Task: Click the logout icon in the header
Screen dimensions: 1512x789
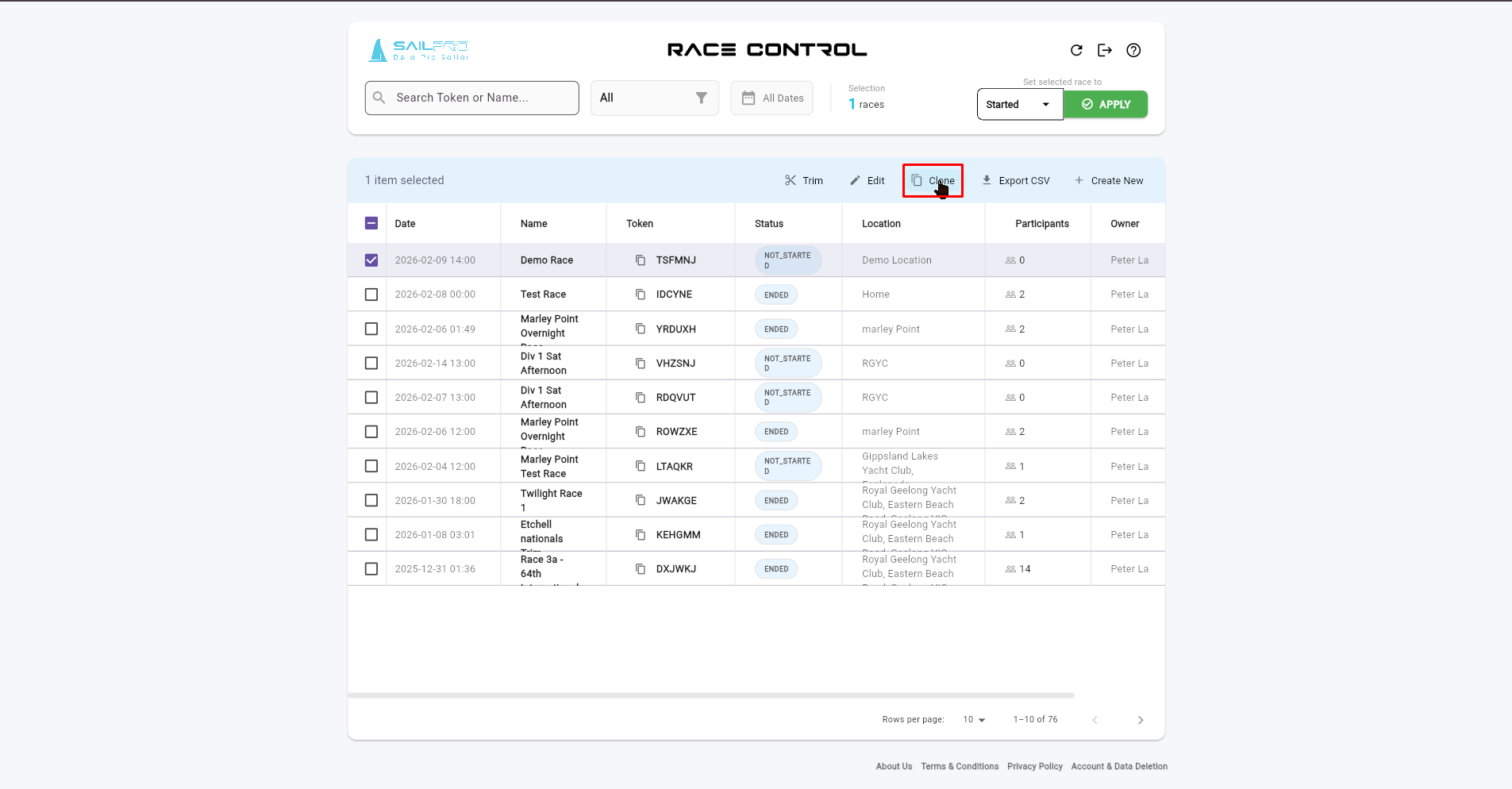Action: [1105, 50]
